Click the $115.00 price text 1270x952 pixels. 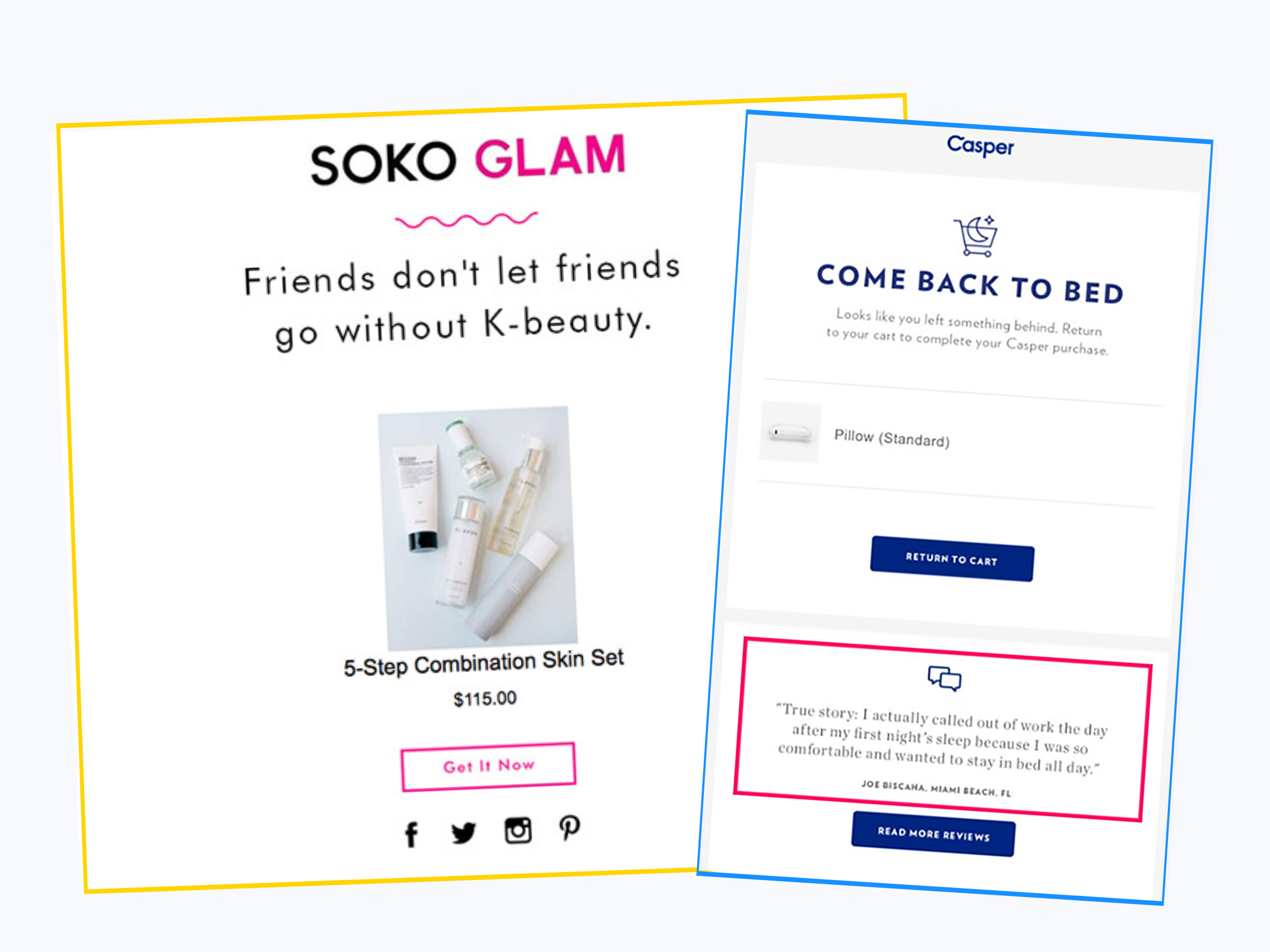(x=485, y=699)
